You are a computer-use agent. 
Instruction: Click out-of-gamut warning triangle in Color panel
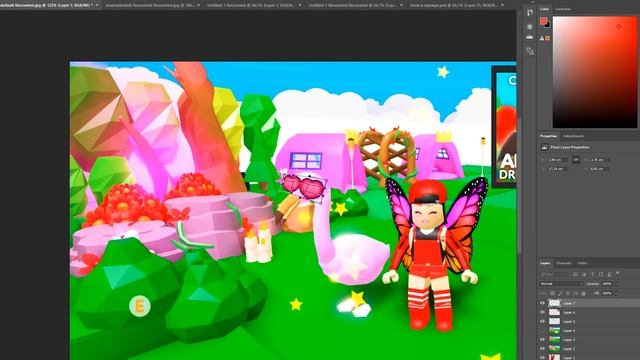pyautogui.click(x=542, y=38)
